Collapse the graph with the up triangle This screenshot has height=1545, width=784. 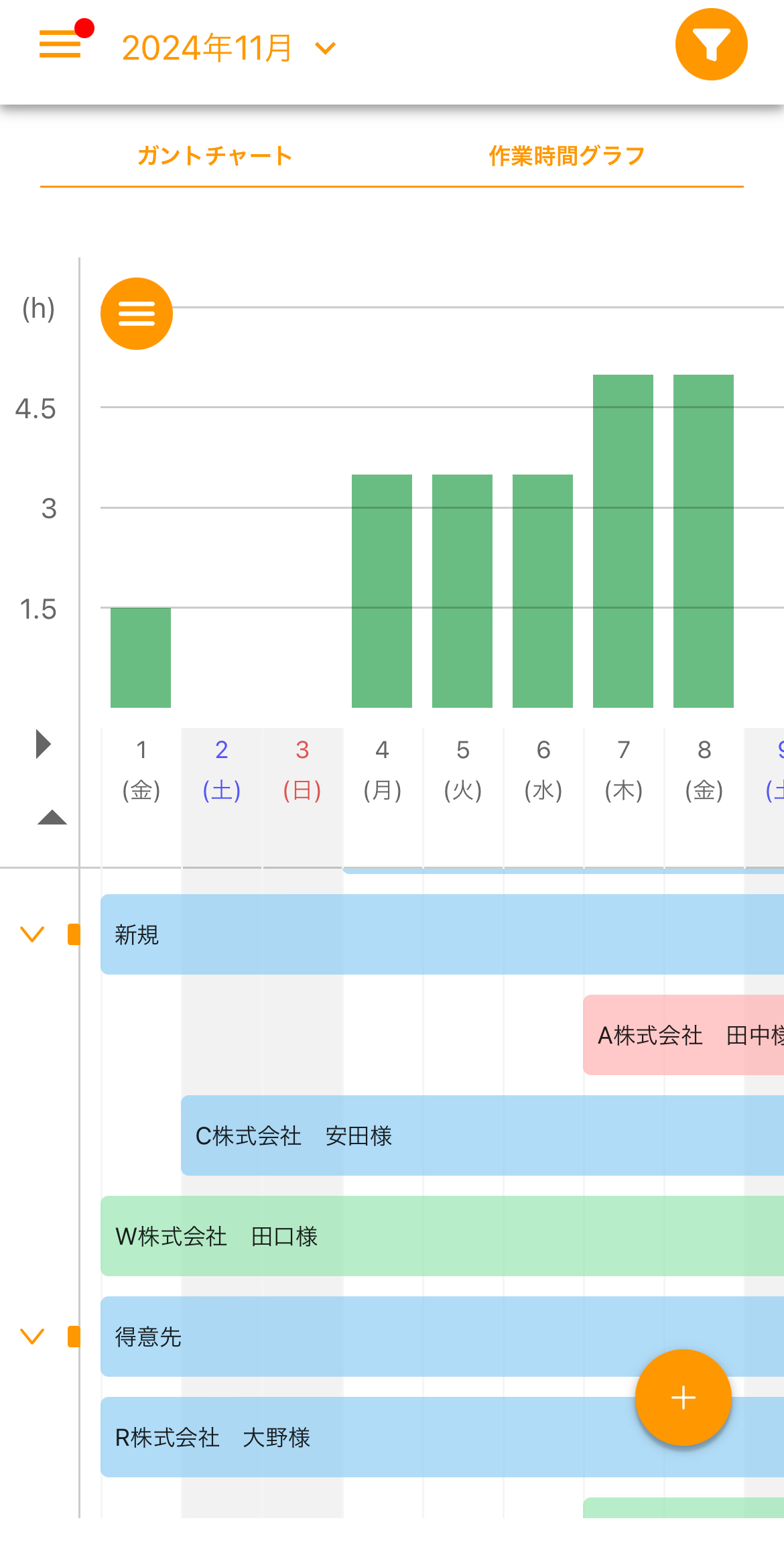pyautogui.click(x=52, y=817)
